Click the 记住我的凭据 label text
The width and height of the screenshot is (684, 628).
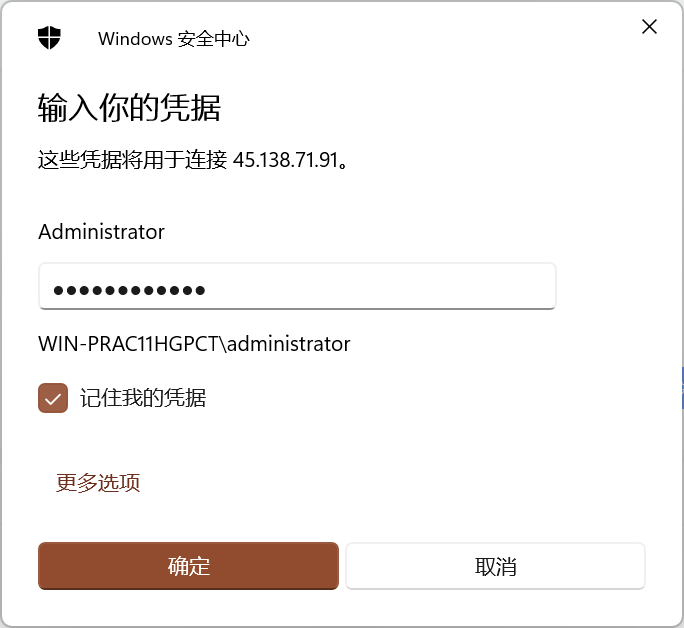[143, 398]
